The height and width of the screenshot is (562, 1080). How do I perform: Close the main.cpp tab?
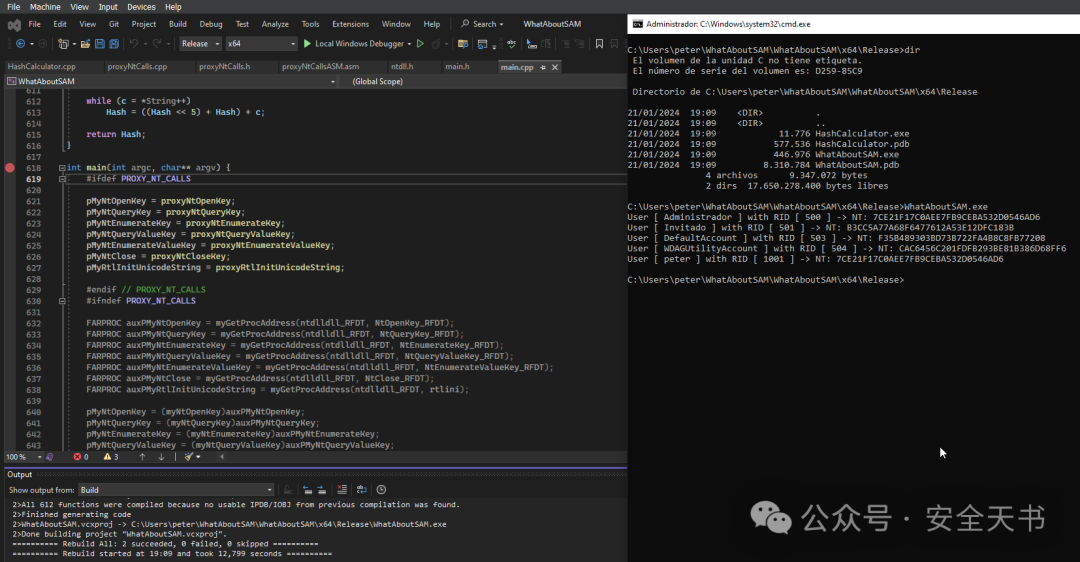click(554, 67)
